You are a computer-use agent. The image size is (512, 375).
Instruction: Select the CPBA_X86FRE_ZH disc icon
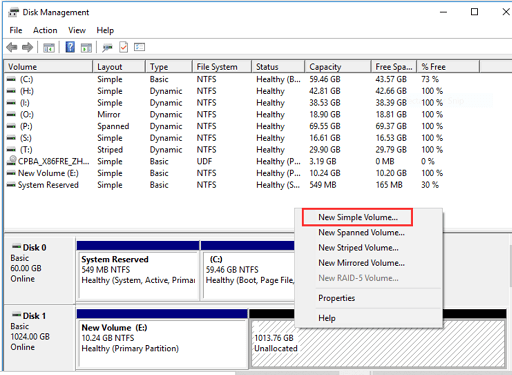(12, 160)
